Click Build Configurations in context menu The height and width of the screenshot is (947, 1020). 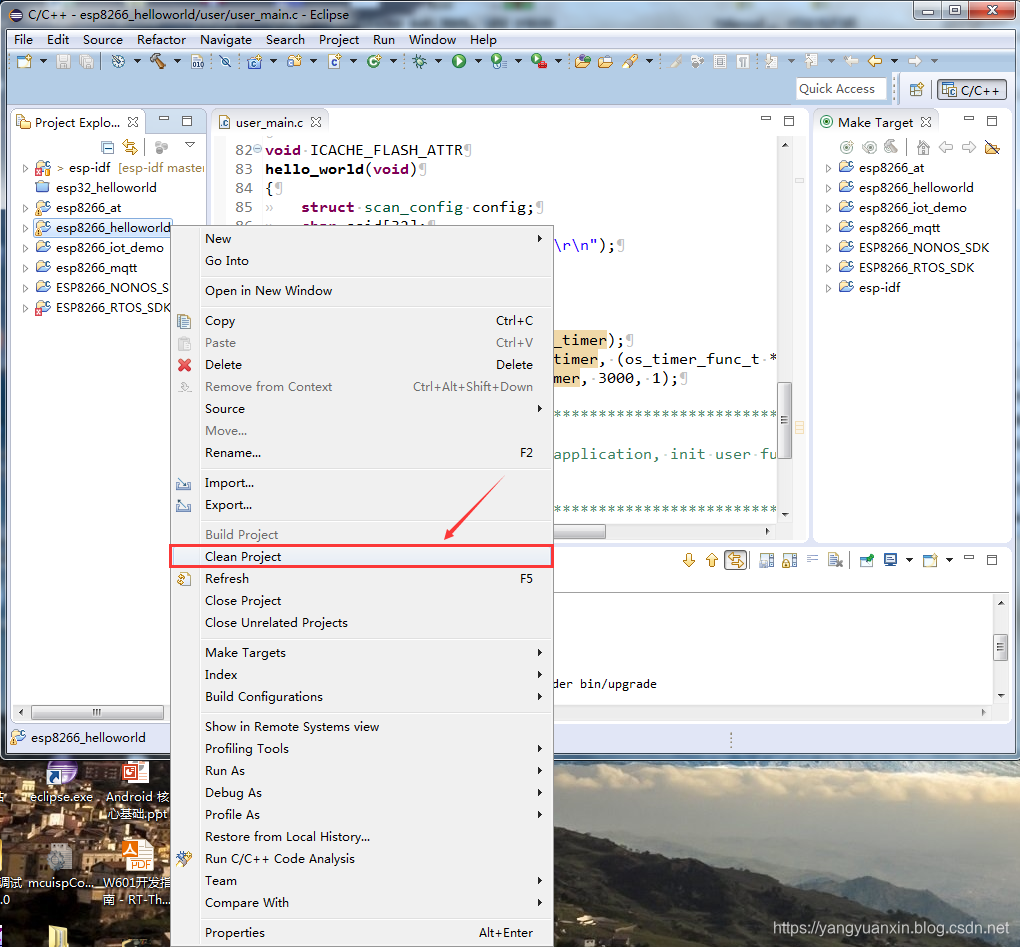361,697
